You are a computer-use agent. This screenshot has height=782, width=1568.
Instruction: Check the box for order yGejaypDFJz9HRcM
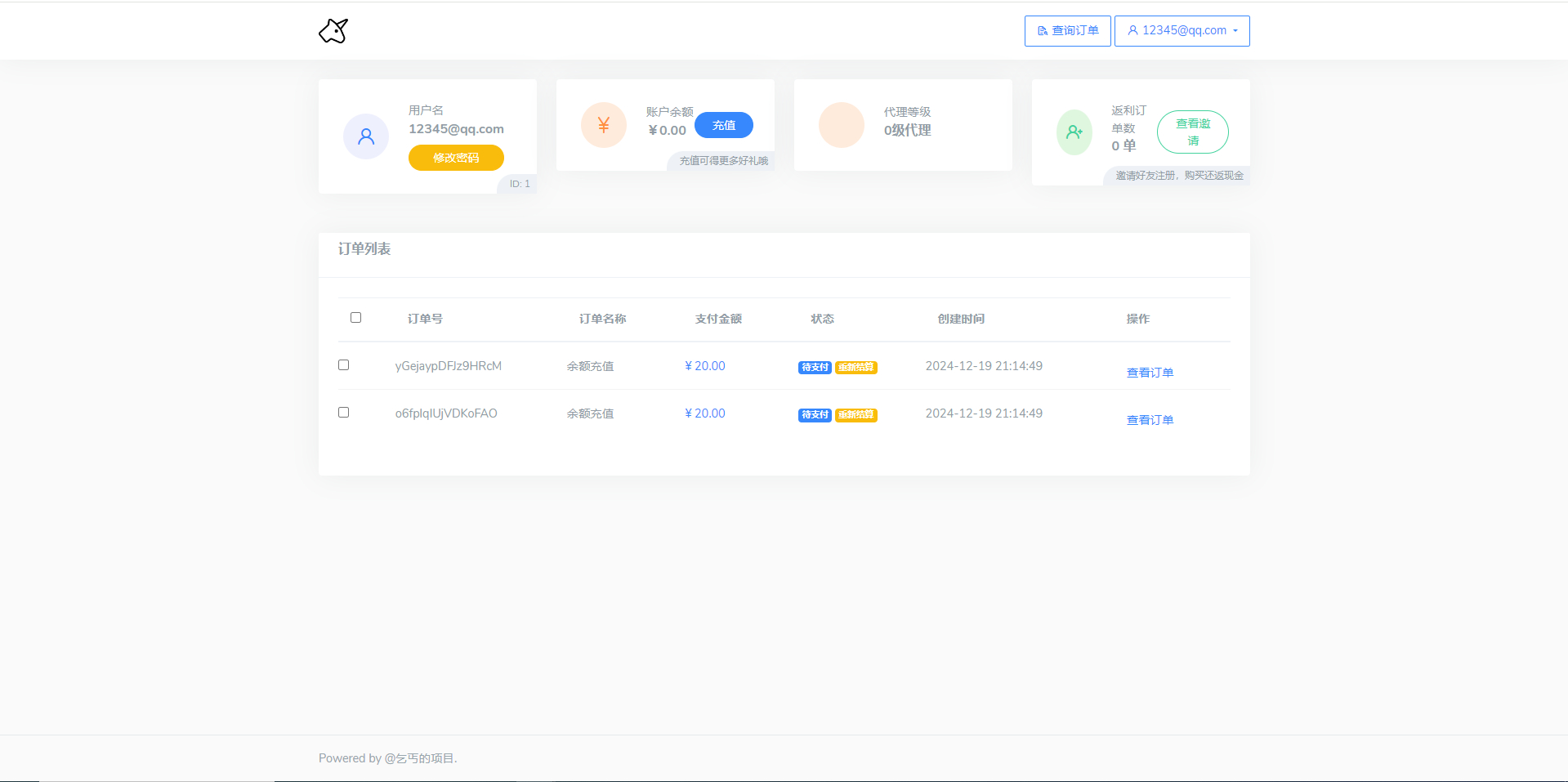click(x=344, y=365)
